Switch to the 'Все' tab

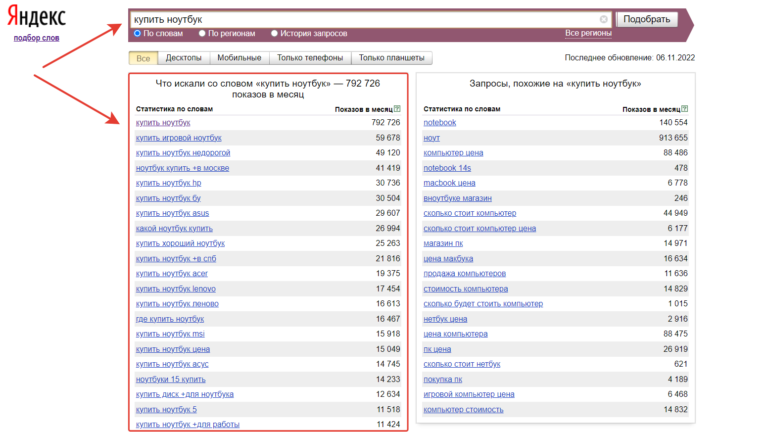143,58
